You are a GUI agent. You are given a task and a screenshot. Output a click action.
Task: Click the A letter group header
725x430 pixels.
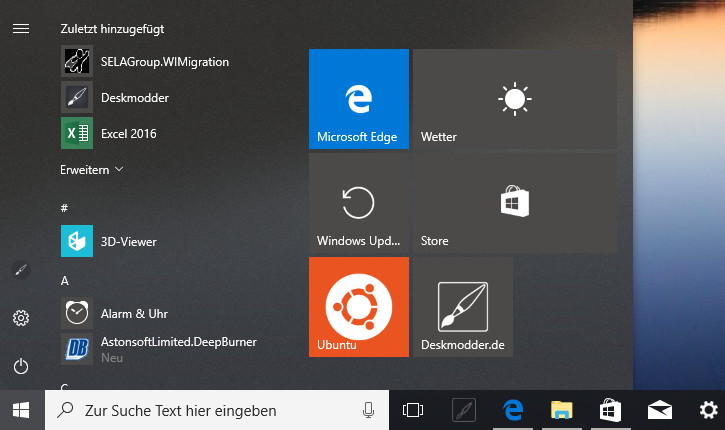click(65, 281)
